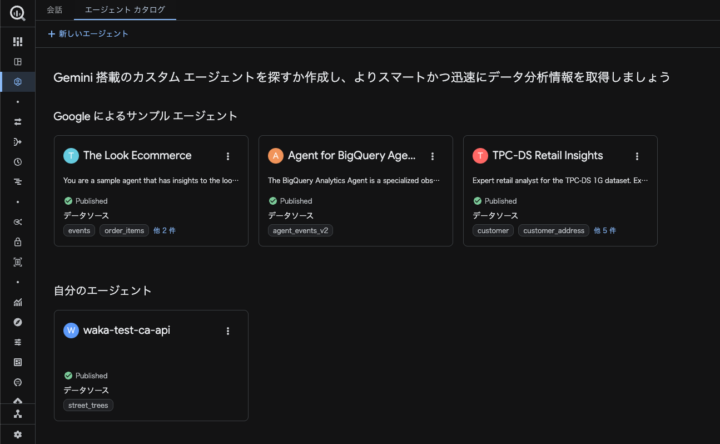Image resolution: width=720 pixels, height=444 pixels.
Task: Click the compass icon in the sidebar
Action: click(17, 322)
